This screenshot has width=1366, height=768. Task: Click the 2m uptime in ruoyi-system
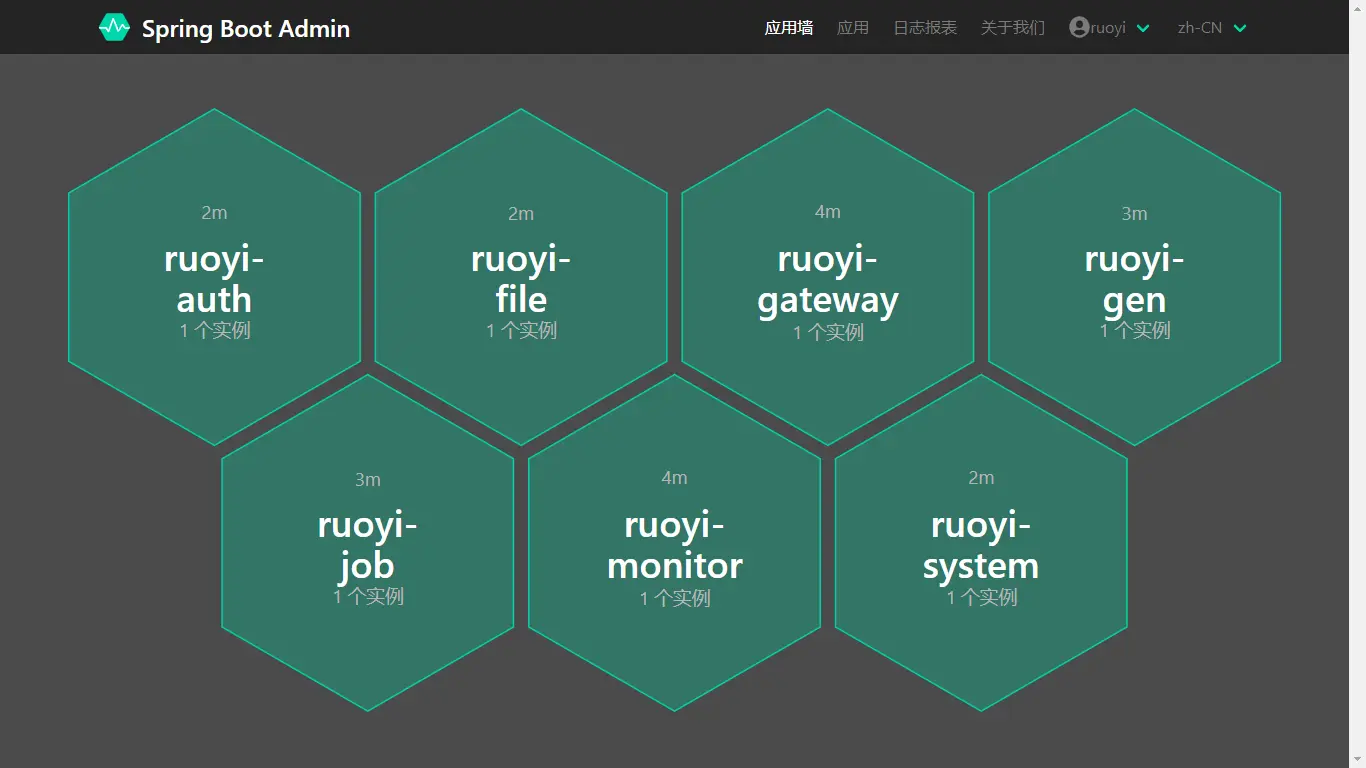(x=981, y=478)
